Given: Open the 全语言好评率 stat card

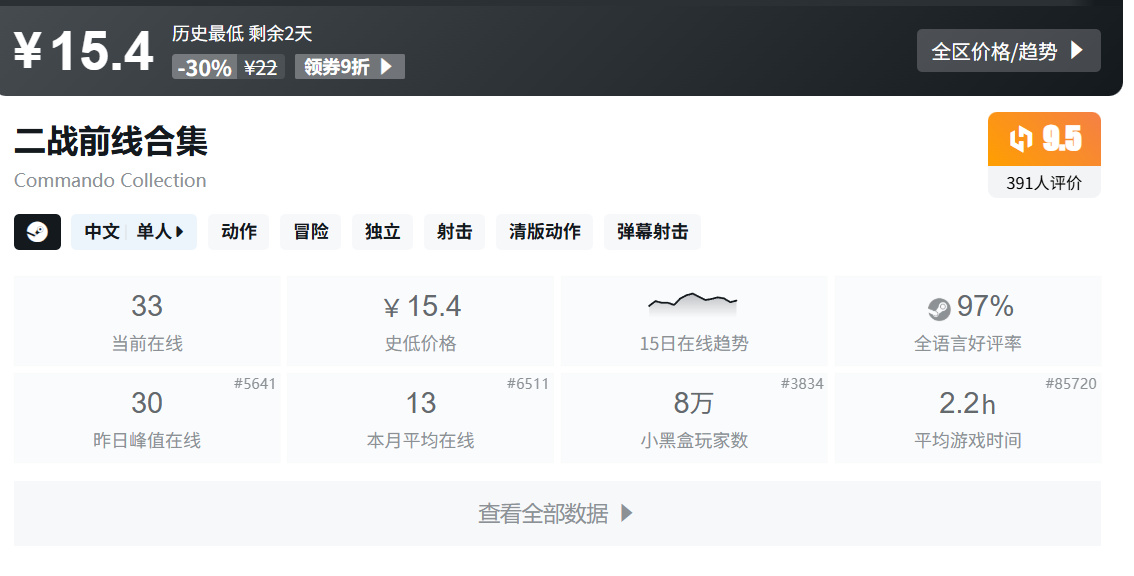Looking at the screenshot, I should (968, 321).
